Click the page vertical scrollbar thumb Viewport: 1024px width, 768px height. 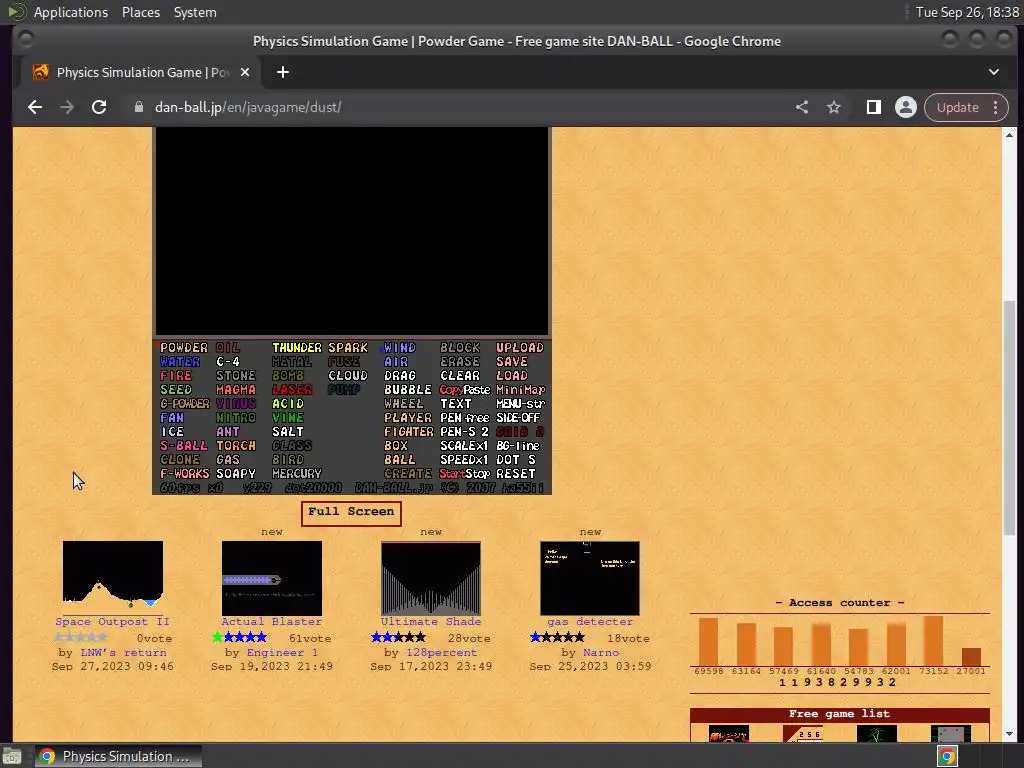(1010, 417)
